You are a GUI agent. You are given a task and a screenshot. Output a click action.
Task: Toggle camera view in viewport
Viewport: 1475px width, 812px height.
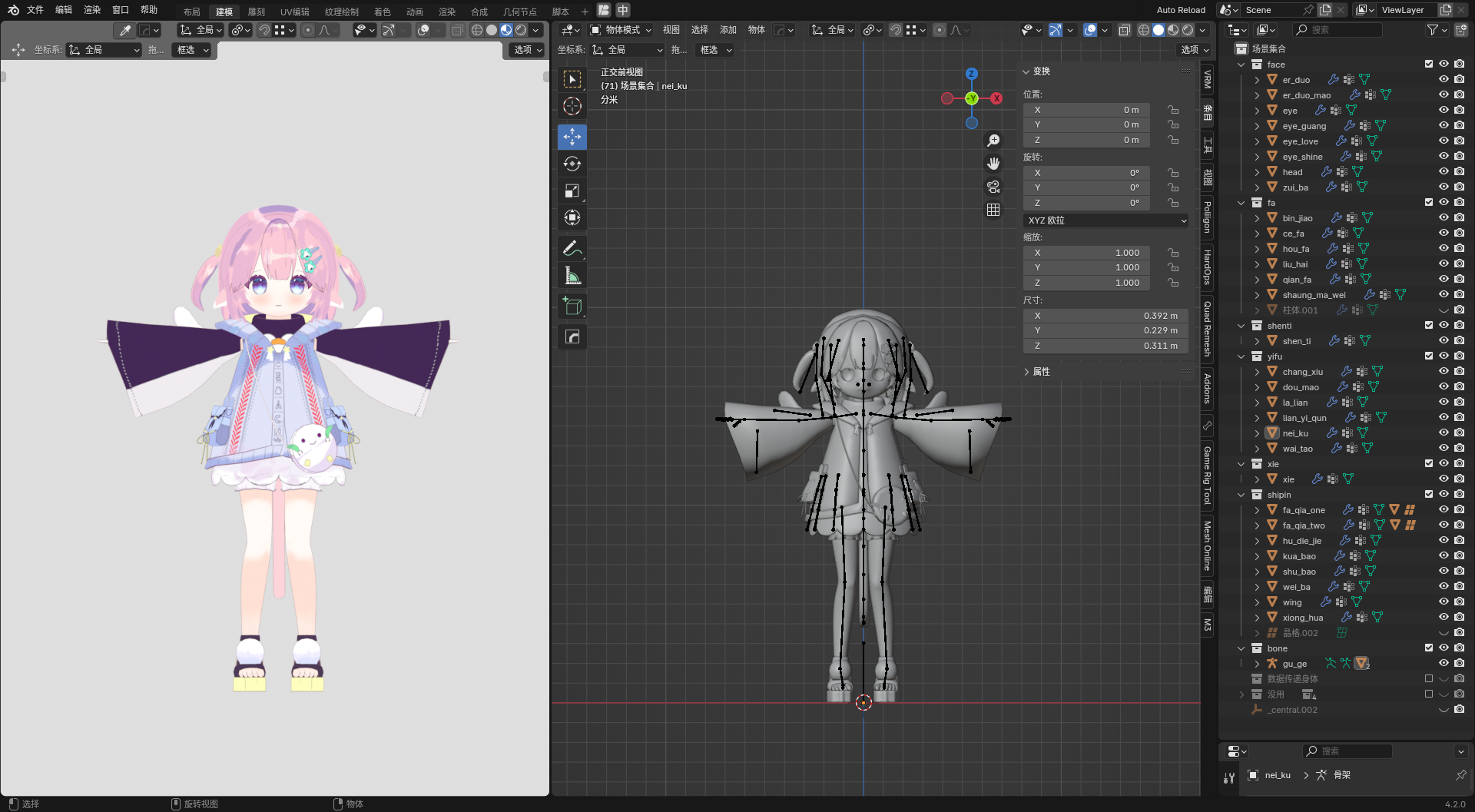[x=993, y=187]
